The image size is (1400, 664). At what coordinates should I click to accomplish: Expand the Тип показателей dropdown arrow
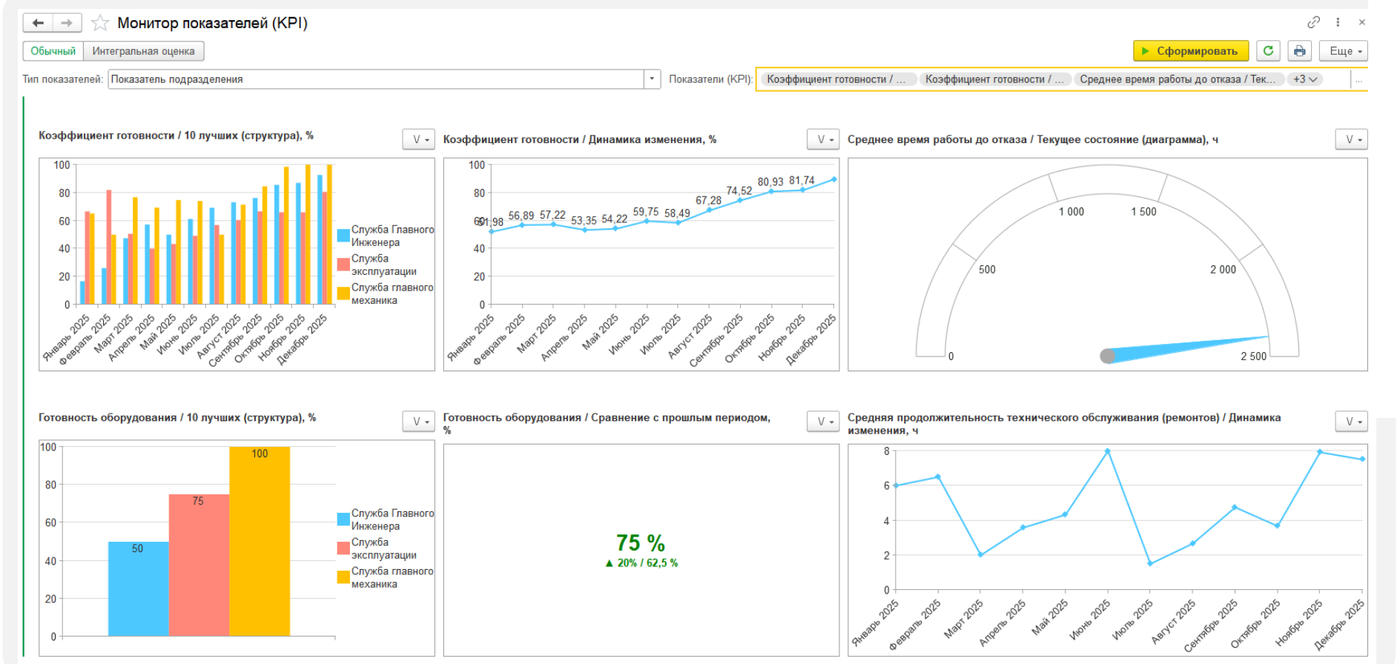pos(652,79)
